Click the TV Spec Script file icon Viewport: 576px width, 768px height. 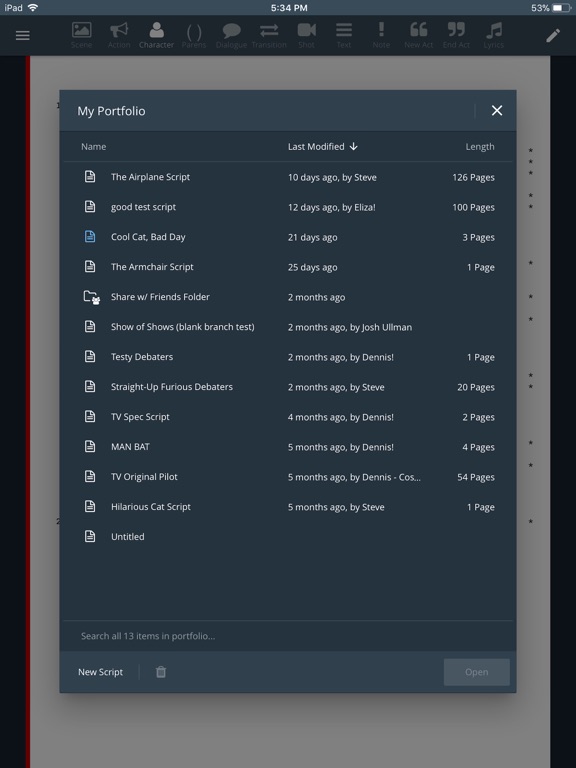click(x=90, y=416)
